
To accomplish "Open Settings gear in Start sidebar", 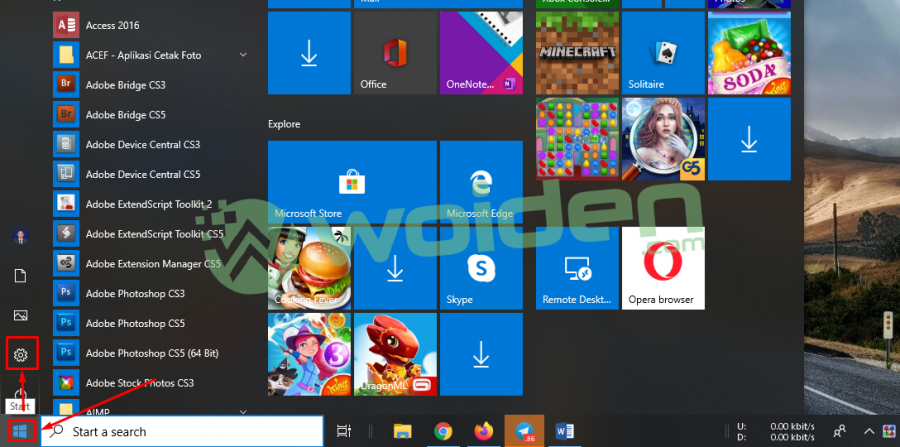I will click(x=21, y=354).
